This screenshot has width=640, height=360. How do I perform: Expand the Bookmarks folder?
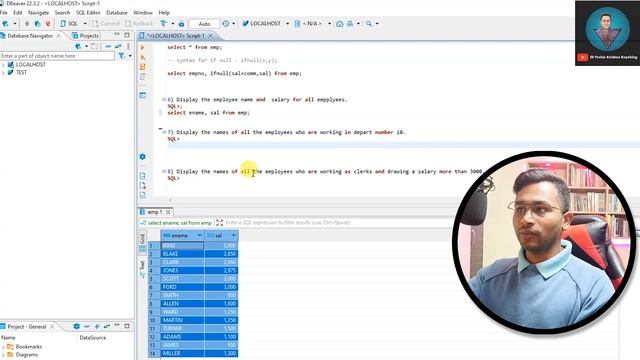[3, 347]
